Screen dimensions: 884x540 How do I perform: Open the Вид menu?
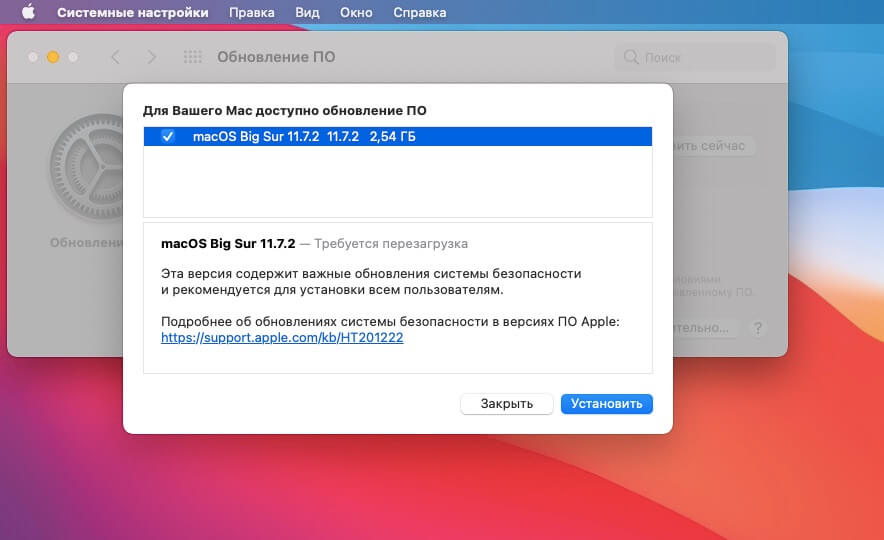[x=307, y=13]
